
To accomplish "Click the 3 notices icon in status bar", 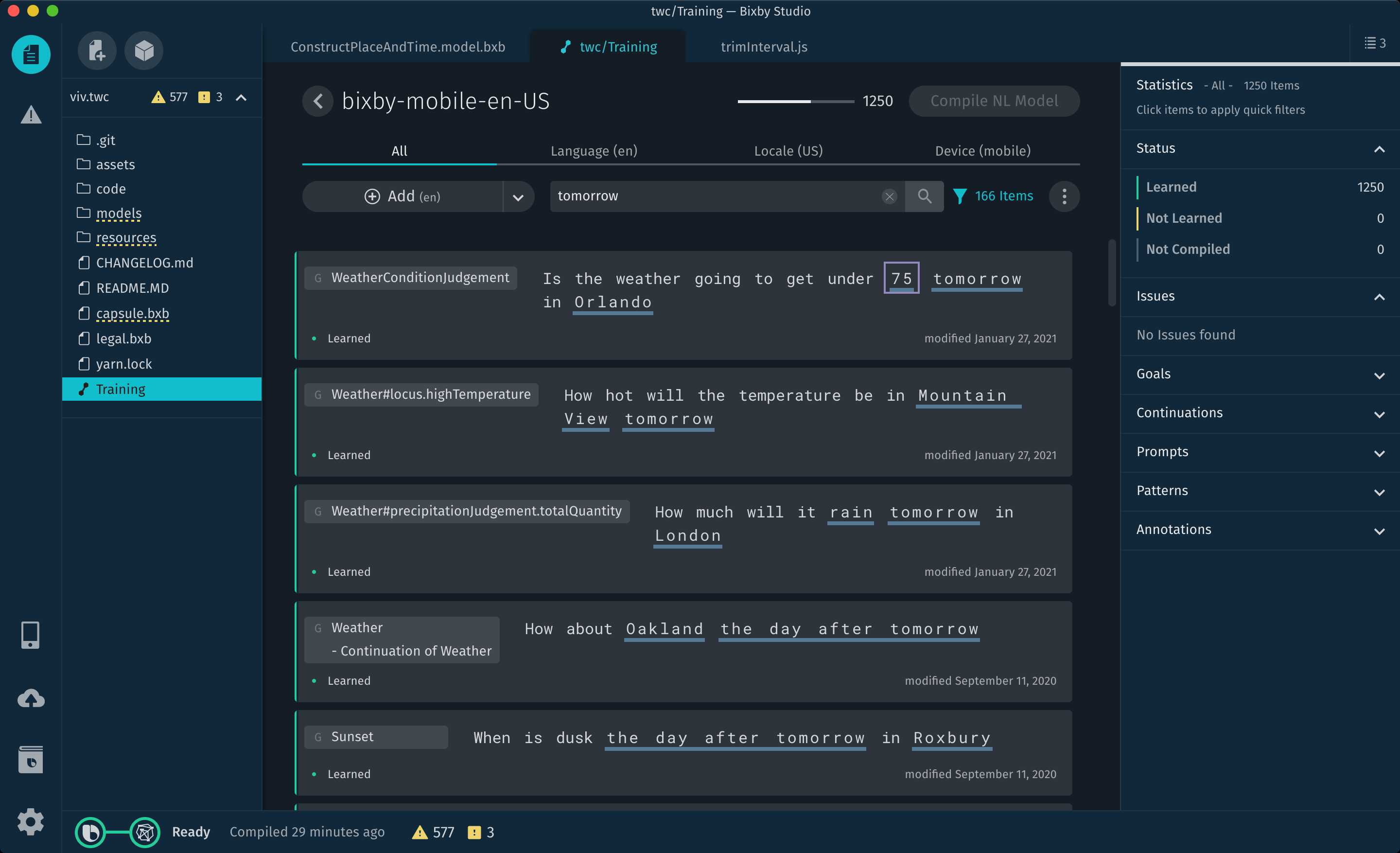I will click(x=474, y=833).
